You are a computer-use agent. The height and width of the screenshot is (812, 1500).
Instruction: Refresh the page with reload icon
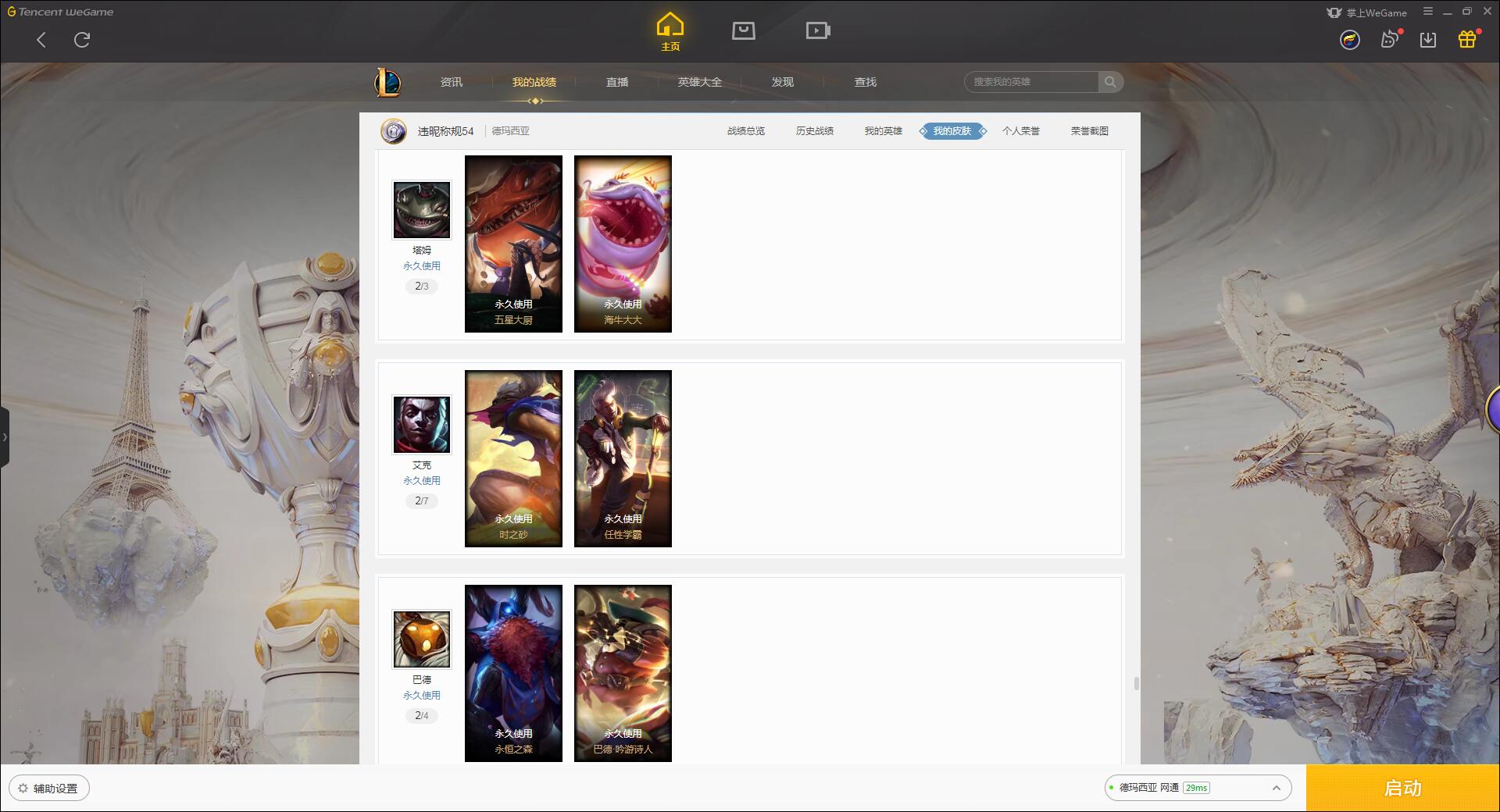click(82, 40)
